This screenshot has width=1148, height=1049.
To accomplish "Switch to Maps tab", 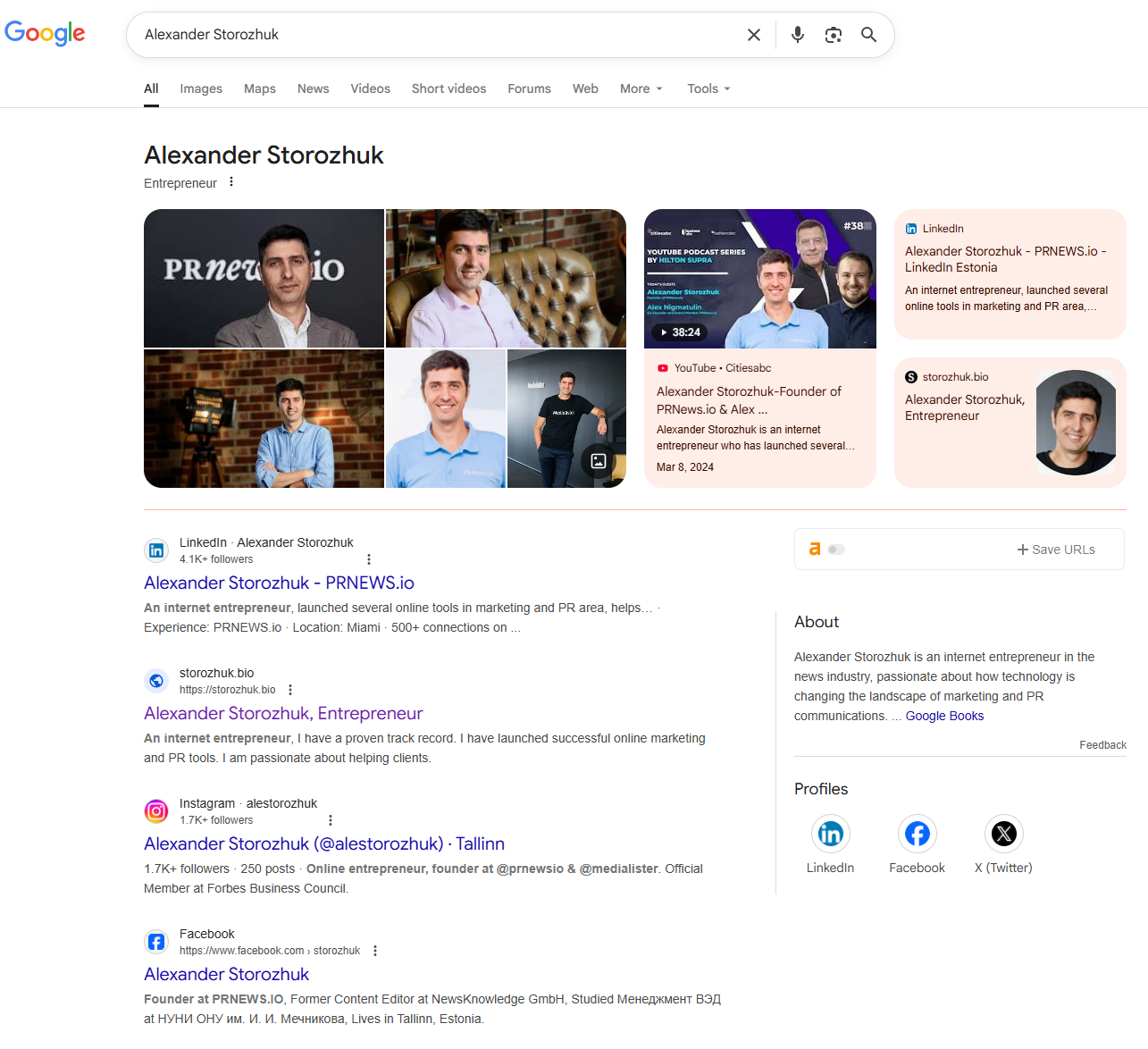I will click(x=260, y=88).
